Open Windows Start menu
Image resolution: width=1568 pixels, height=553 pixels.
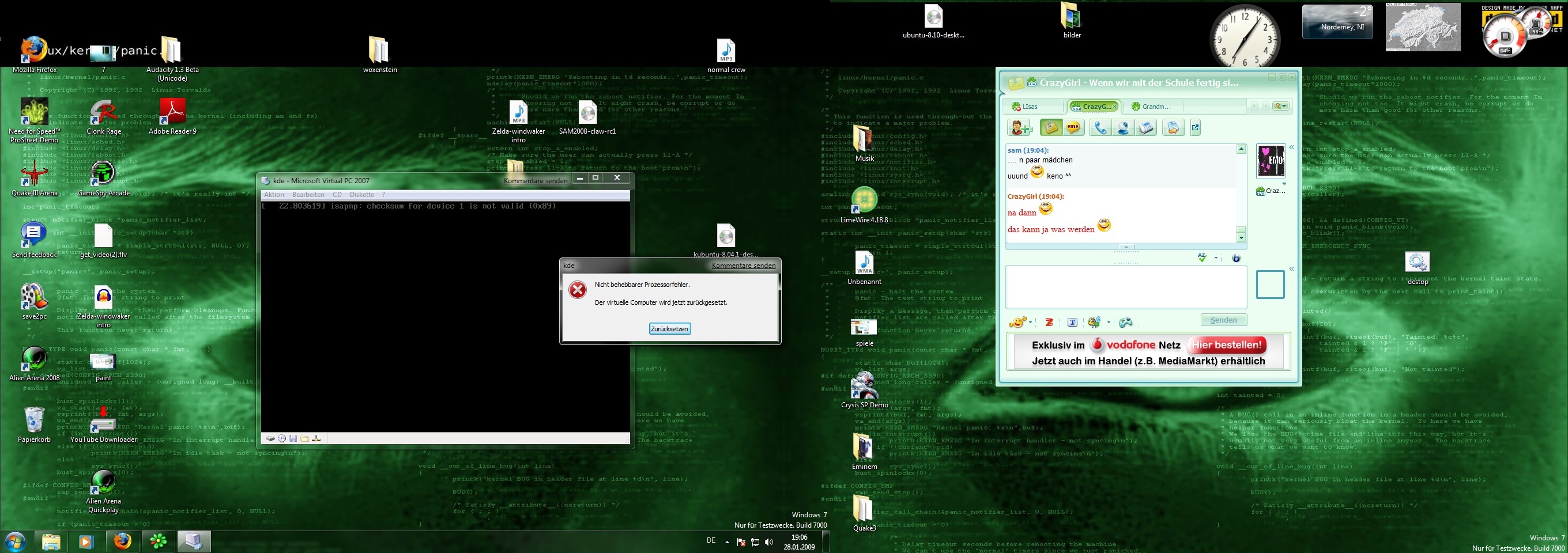14,541
